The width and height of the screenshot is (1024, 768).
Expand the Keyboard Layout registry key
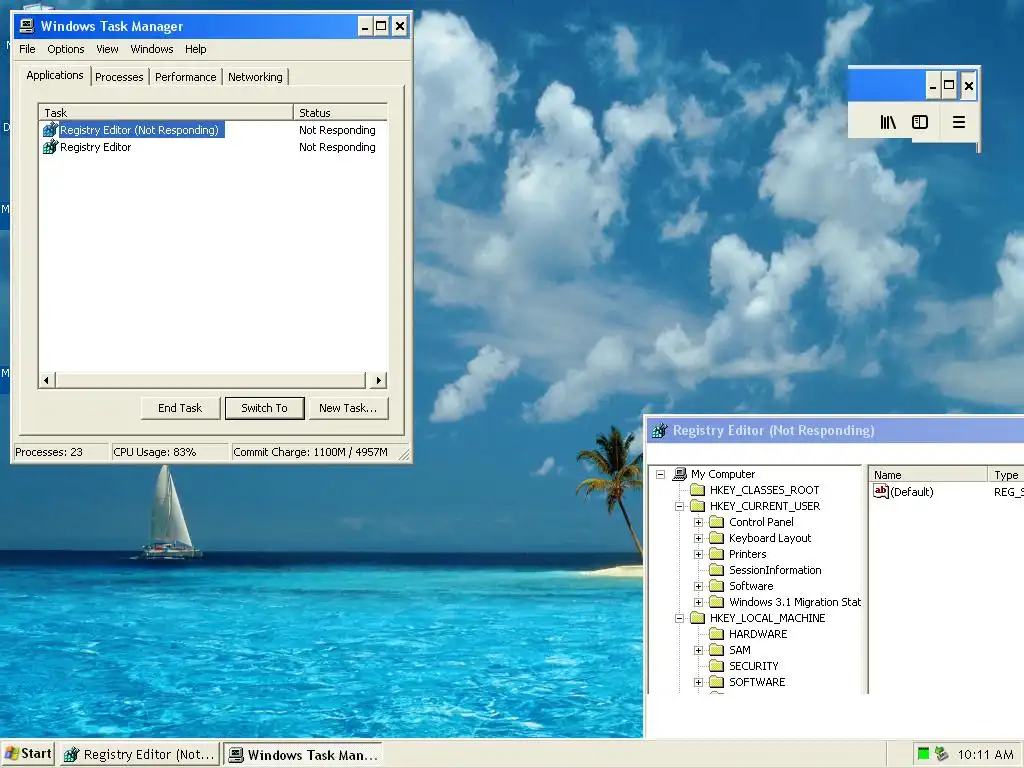click(x=699, y=538)
